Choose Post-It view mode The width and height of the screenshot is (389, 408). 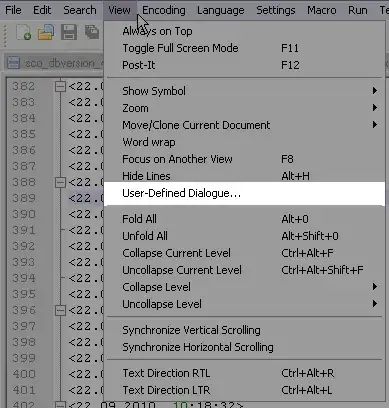(245, 65)
